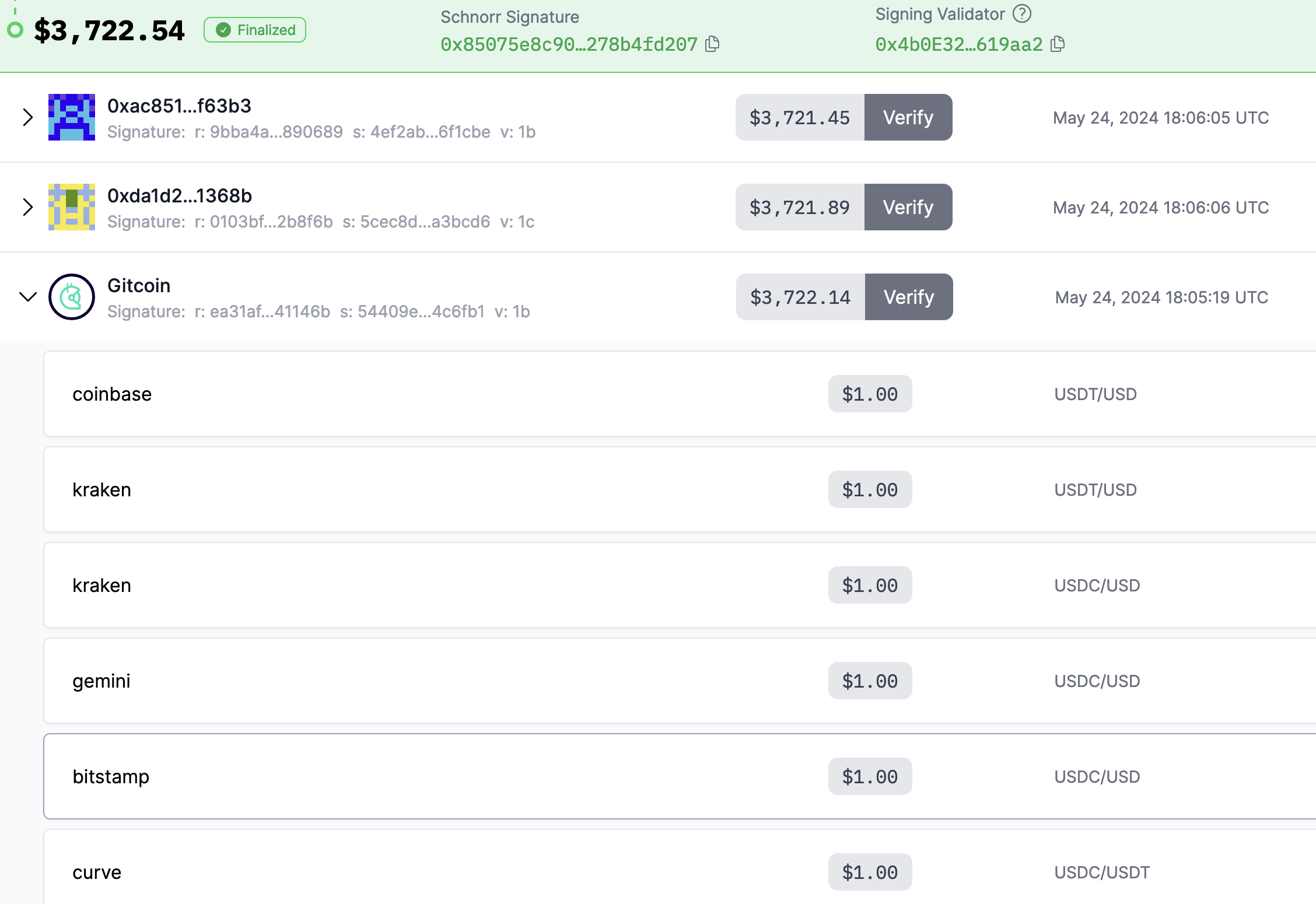Open the Signing Validator help tooltip
The image size is (1316, 904).
pyautogui.click(x=1022, y=13)
